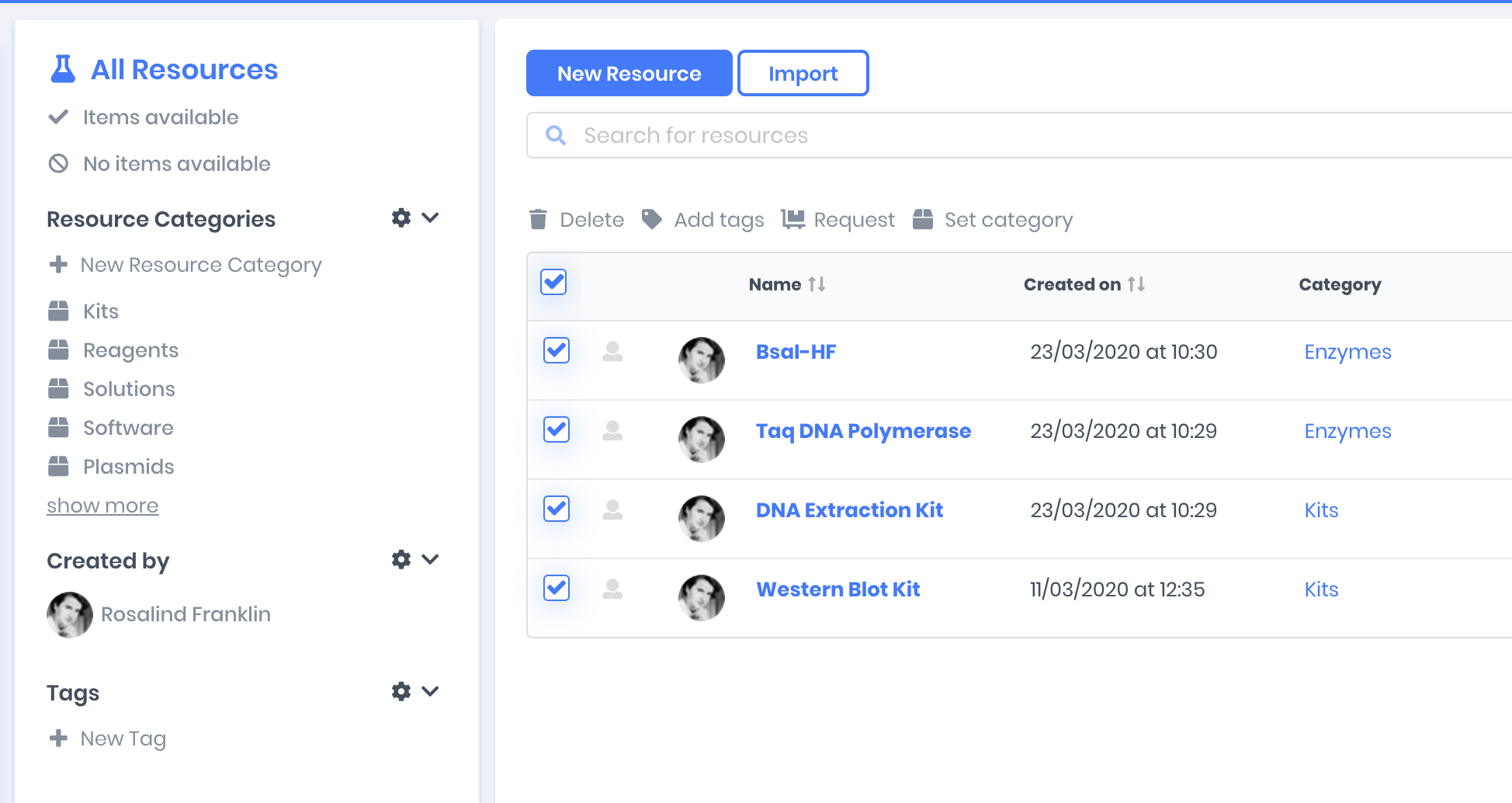Click plus icon for New Resource Category

[x=58, y=265]
